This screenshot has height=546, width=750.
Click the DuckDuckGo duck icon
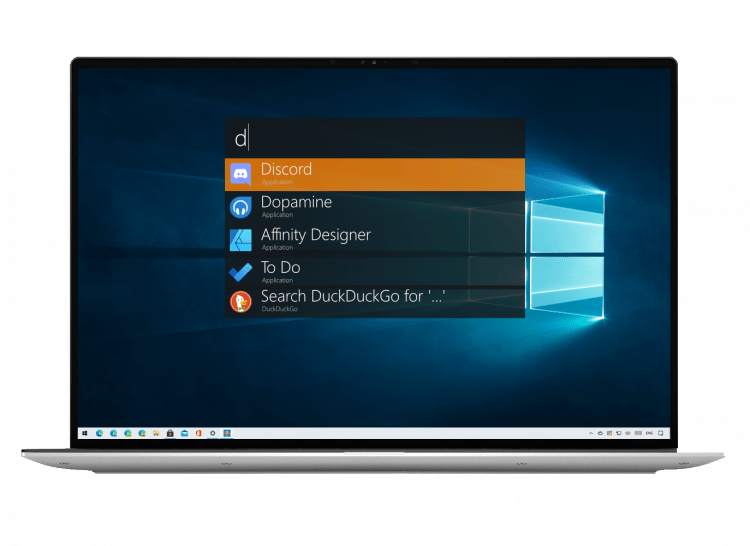tap(241, 302)
